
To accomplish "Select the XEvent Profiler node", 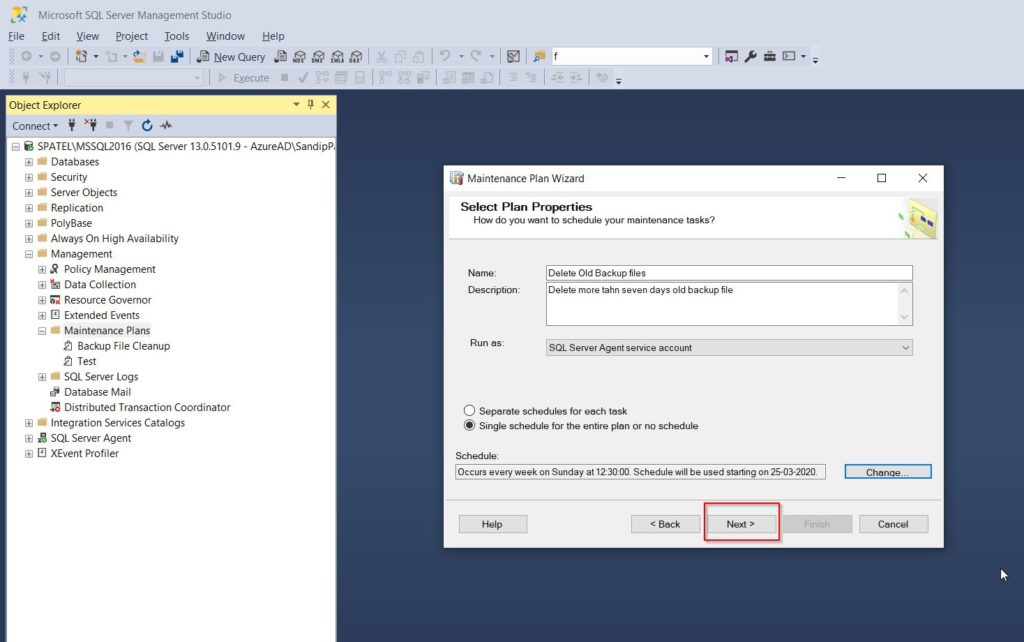I will pos(85,453).
